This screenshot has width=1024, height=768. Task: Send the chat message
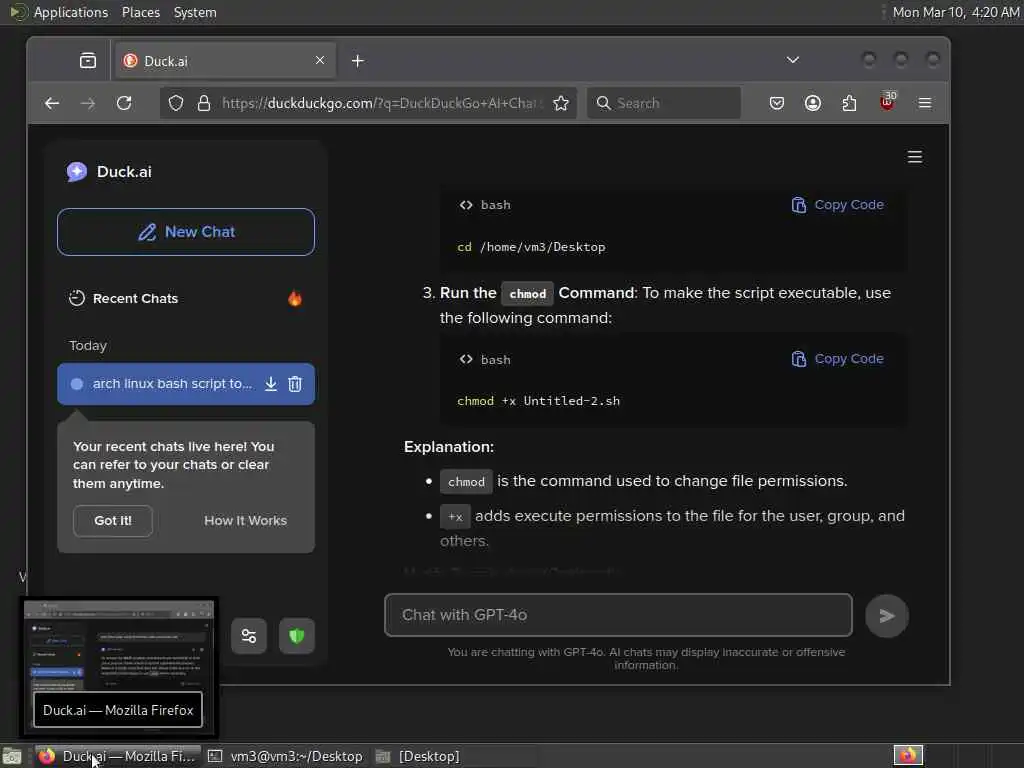(886, 615)
